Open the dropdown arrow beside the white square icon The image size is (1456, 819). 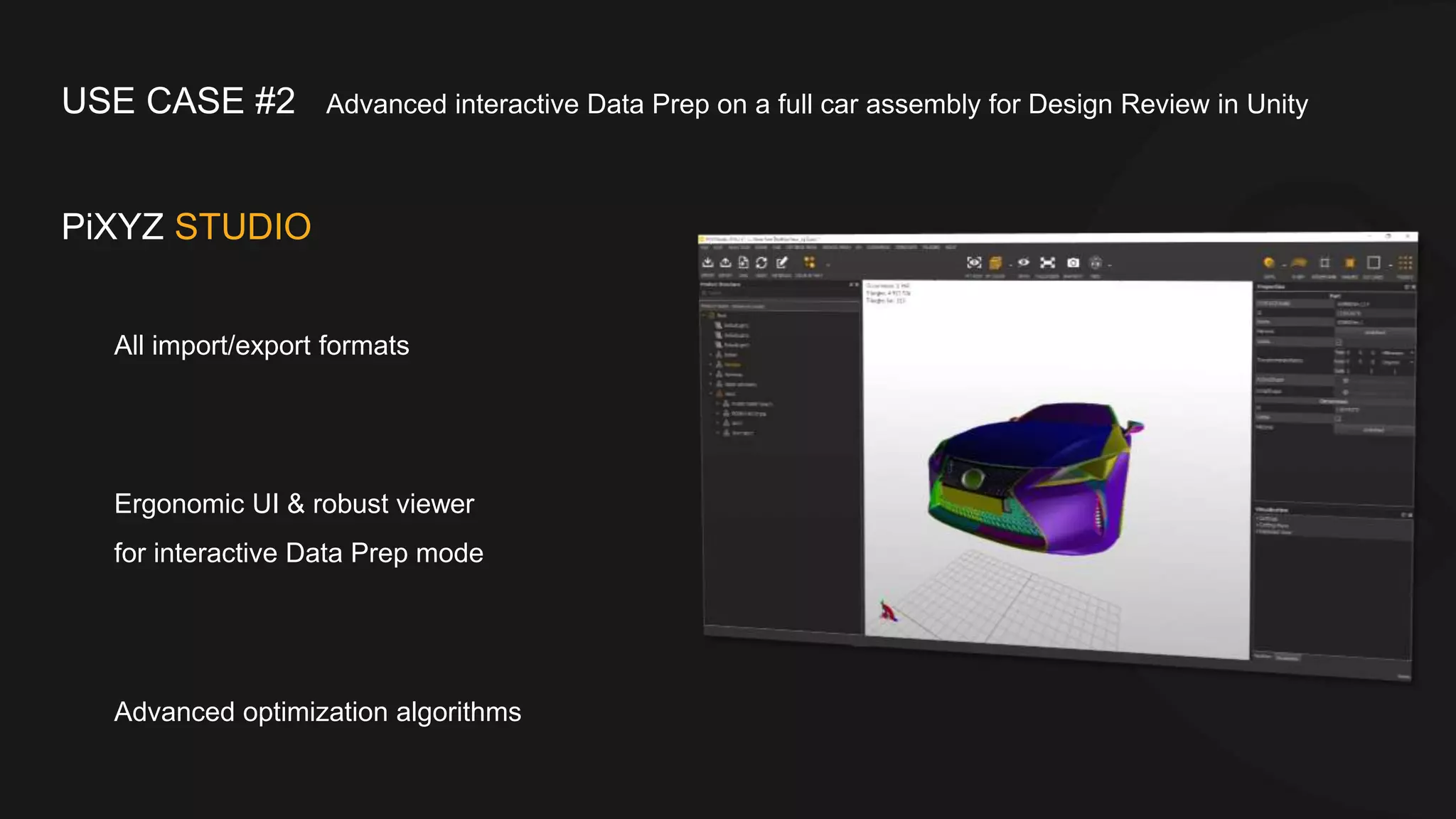(1390, 265)
